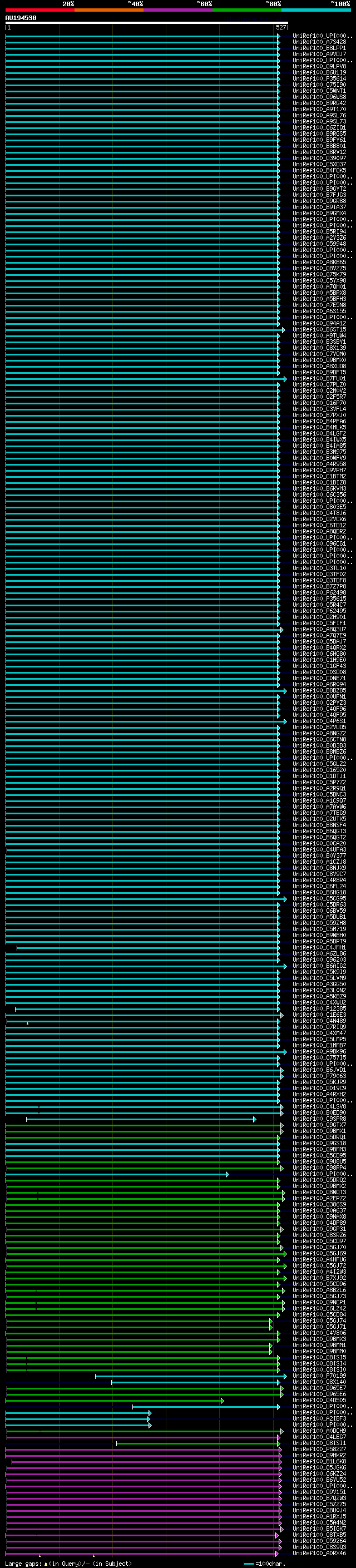Click the cyan bar of UniRef100_P70199
The height and width of the screenshot is (1568, 356).
pyautogui.click(x=190, y=1376)
